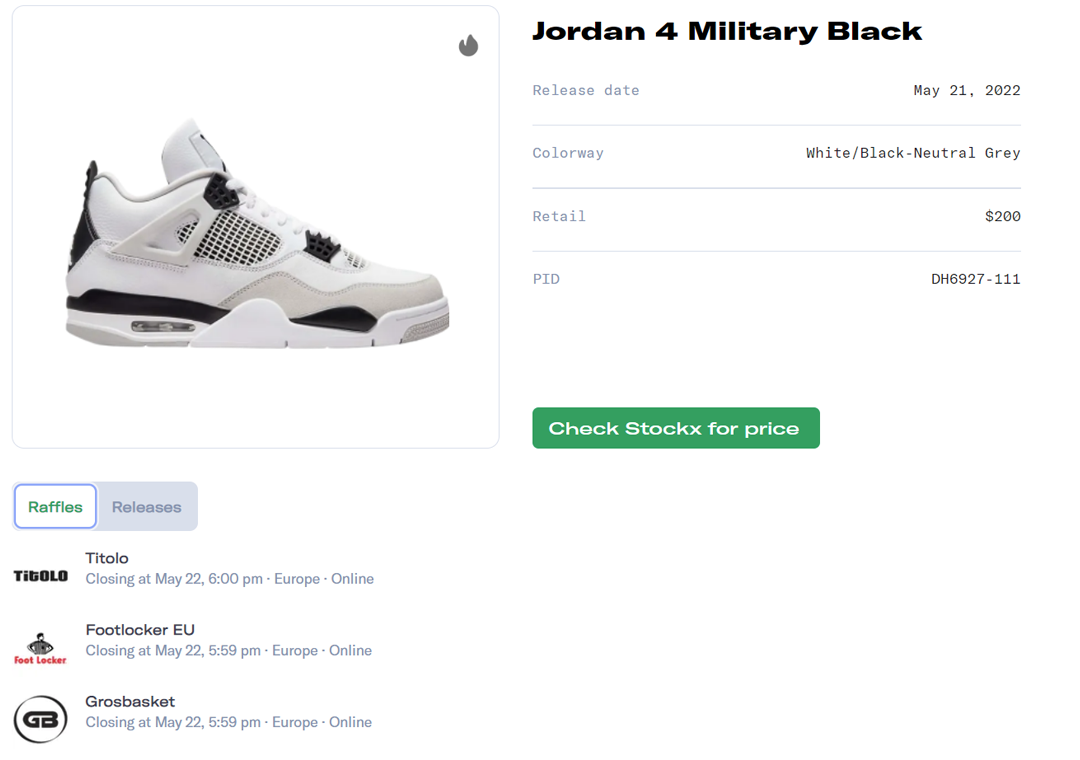Click the Europe Online tag under Titolo
Image resolution: width=1080 pixels, height=760 pixels.
(x=325, y=579)
